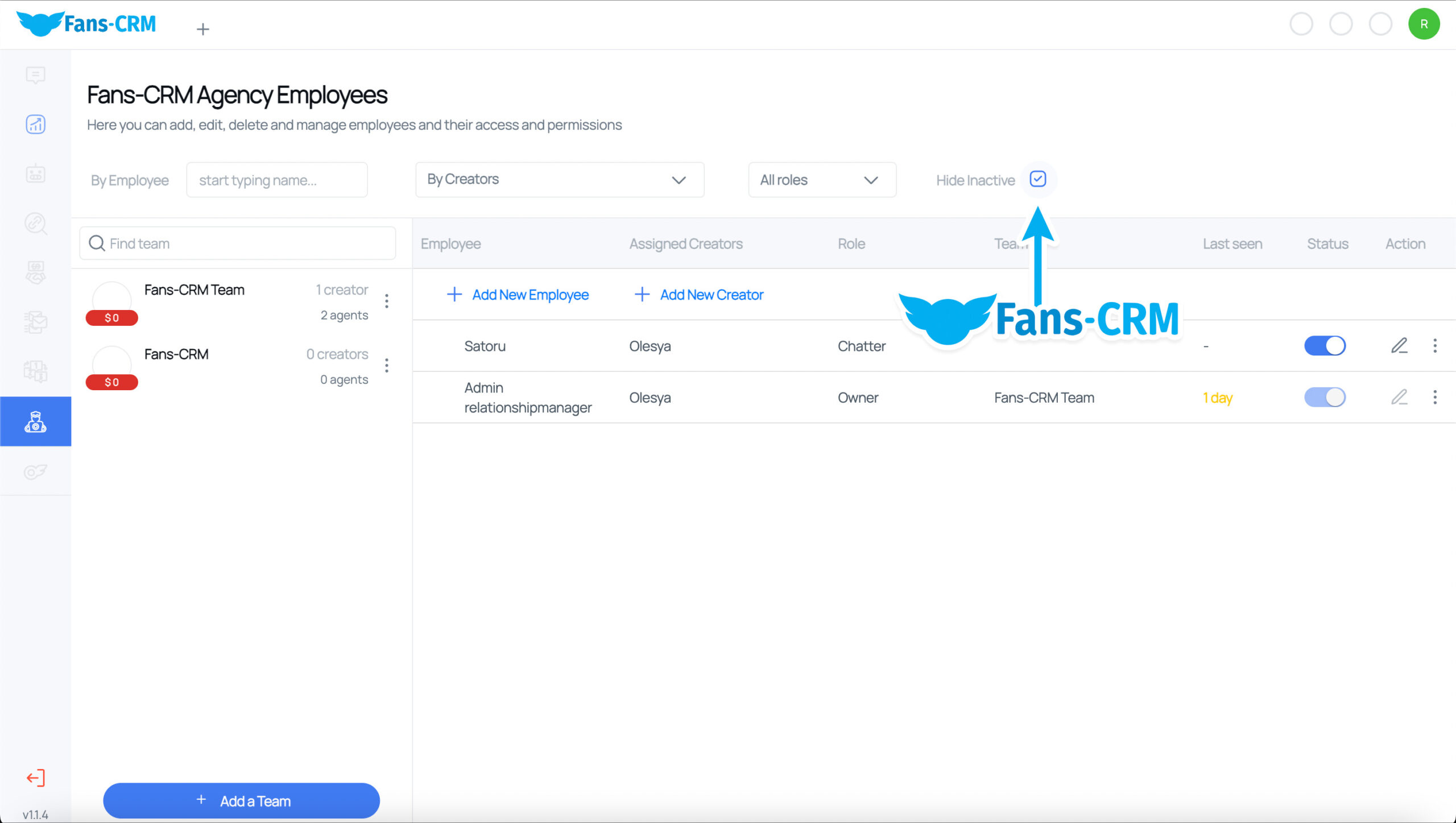Toggle Satoru's status switch

(x=1325, y=346)
